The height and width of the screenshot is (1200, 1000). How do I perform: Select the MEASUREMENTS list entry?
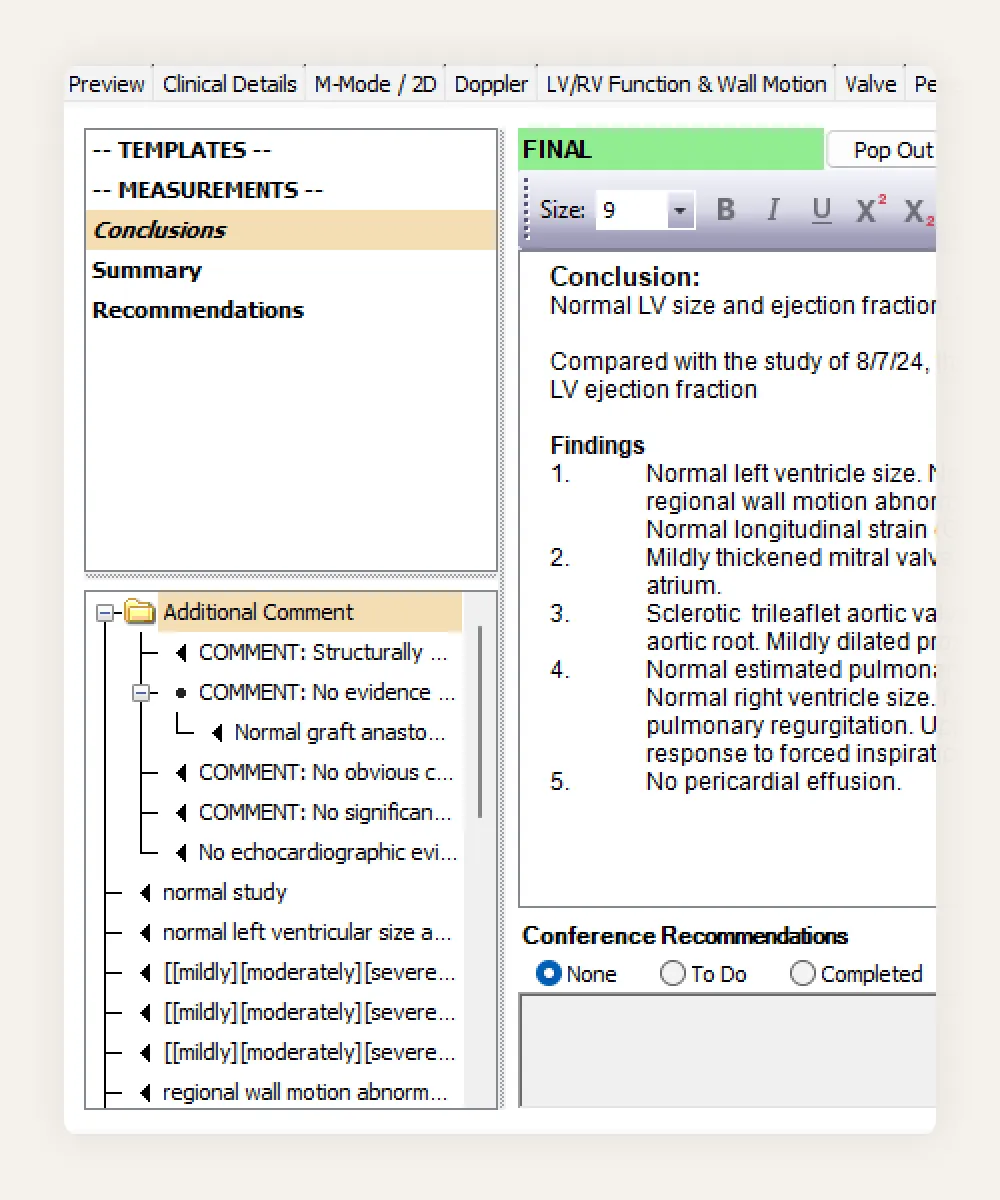click(x=291, y=190)
